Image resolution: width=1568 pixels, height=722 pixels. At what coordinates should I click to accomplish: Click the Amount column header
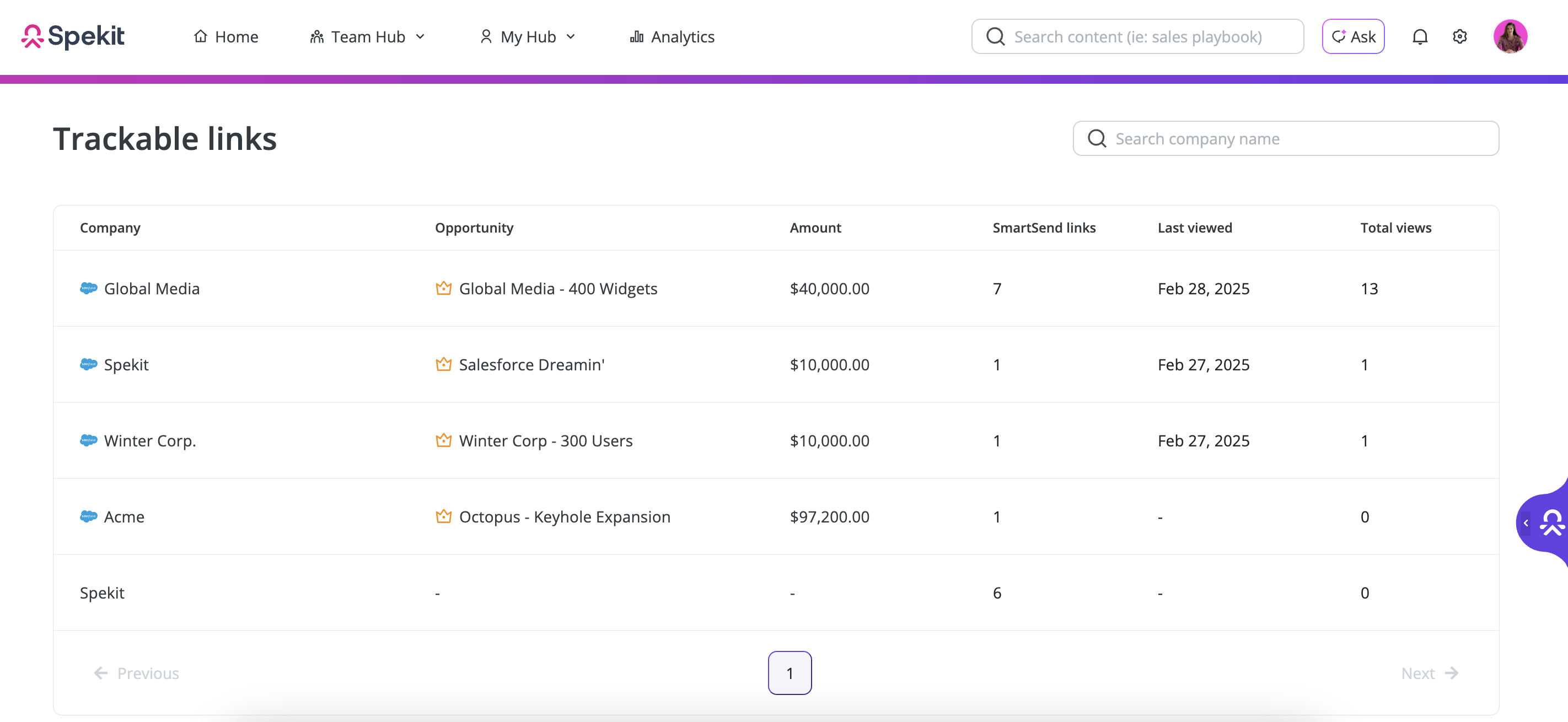[815, 228]
